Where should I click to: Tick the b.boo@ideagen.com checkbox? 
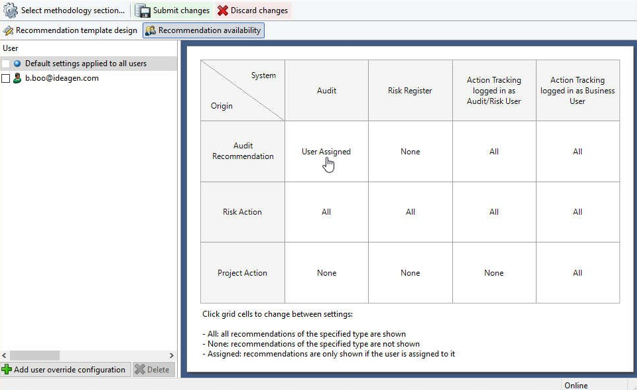(6, 78)
